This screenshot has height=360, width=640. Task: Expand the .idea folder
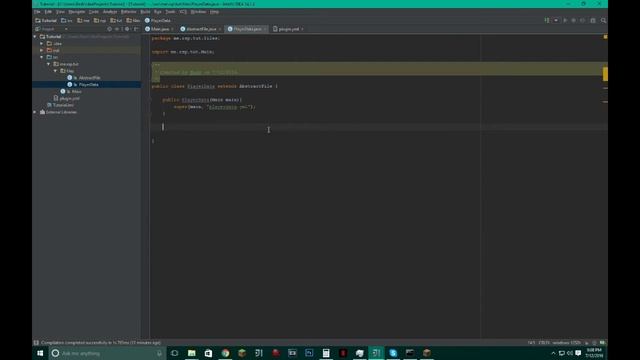point(42,43)
